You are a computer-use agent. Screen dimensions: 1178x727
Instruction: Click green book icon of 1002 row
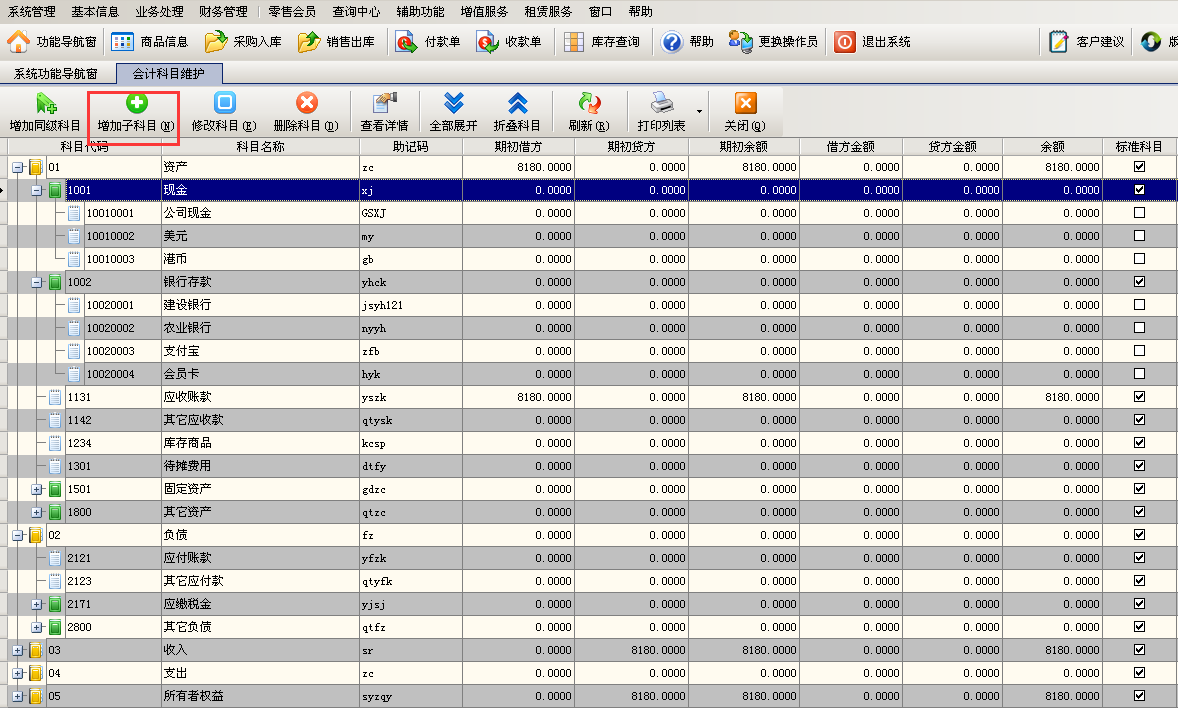(55, 282)
